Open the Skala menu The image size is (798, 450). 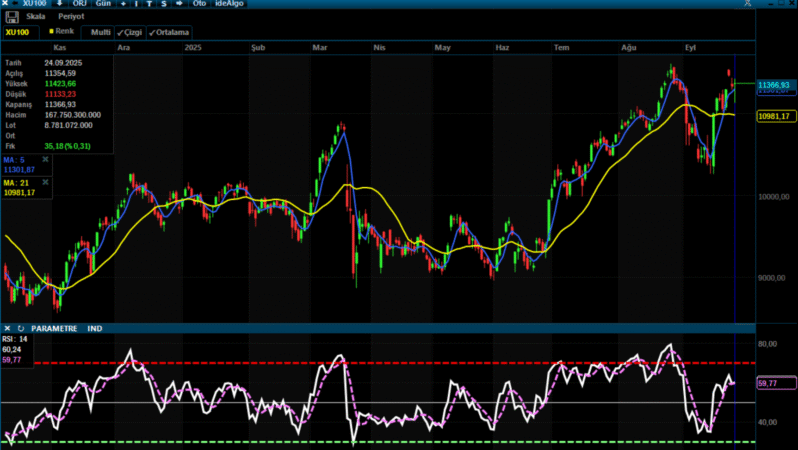36,17
